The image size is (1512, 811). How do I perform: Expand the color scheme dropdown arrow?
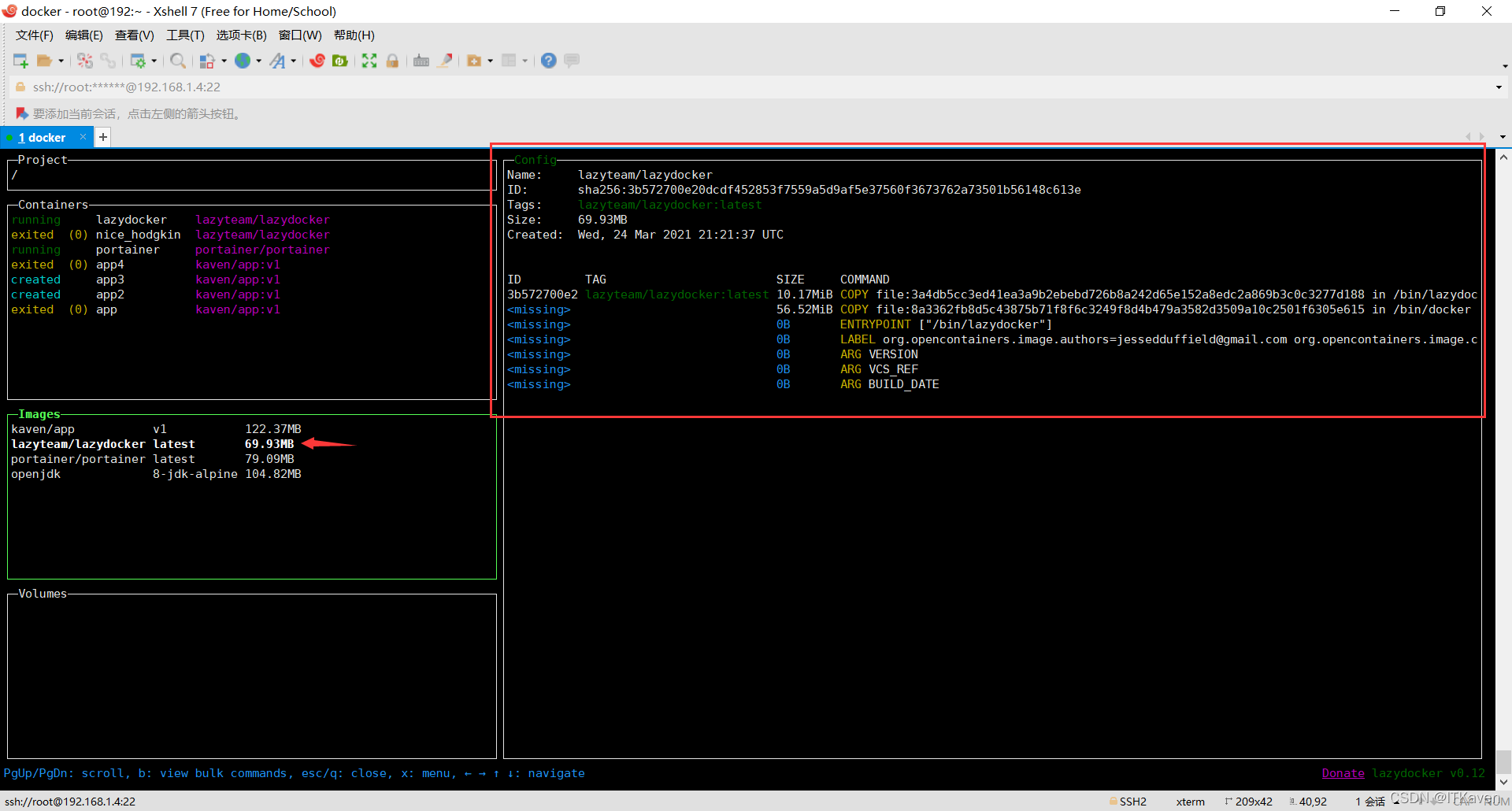224,61
